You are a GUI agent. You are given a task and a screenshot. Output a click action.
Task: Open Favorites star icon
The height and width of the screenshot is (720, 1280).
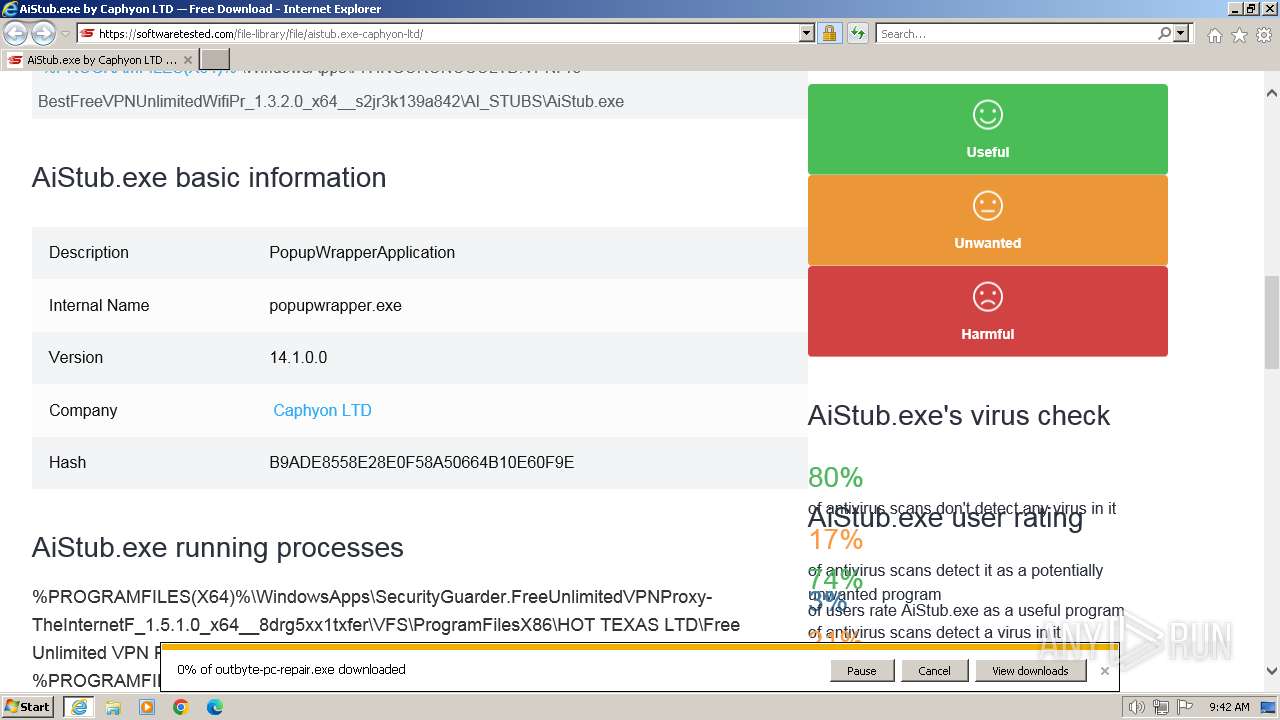pyautogui.click(x=1239, y=35)
